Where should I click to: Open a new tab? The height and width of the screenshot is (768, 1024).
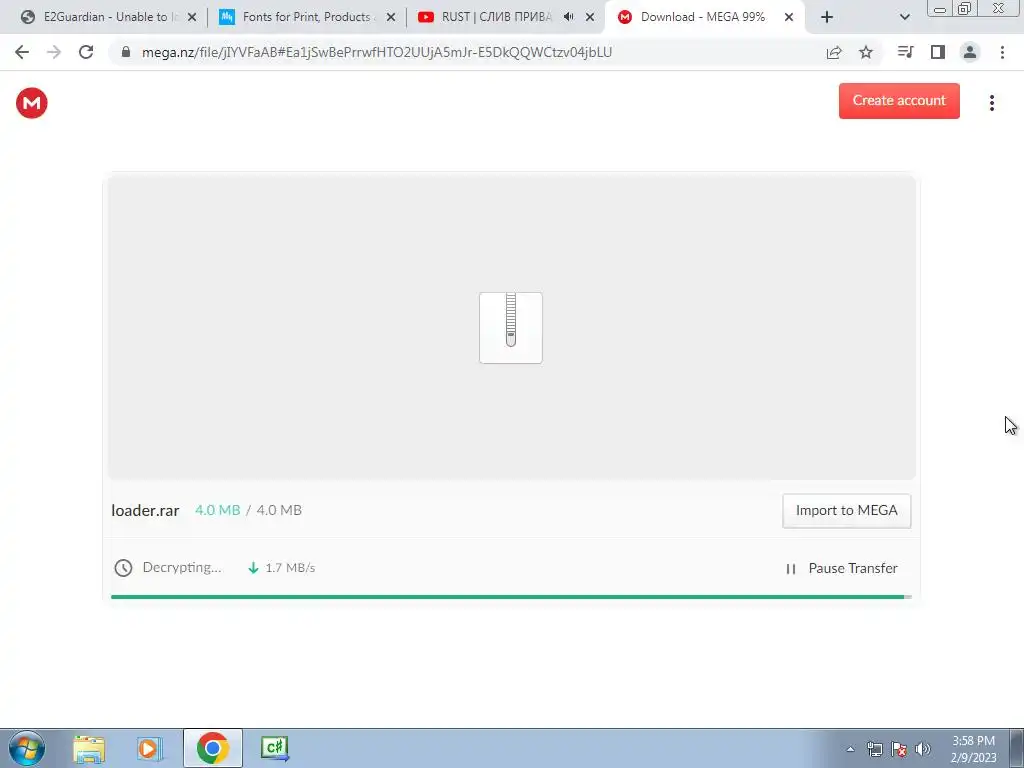[827, 18]
